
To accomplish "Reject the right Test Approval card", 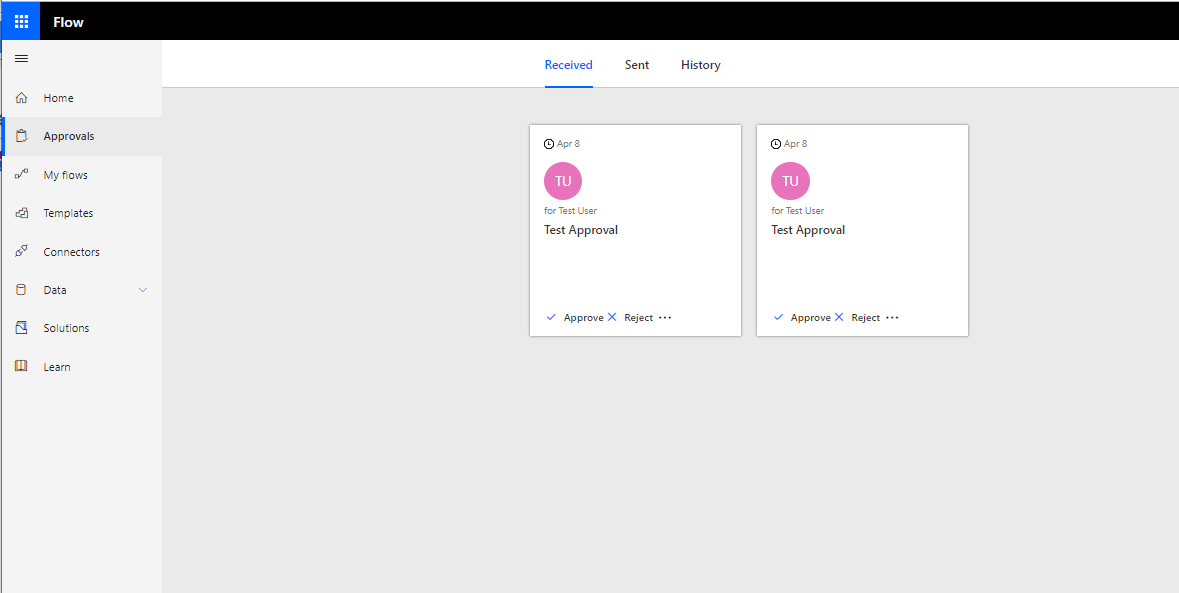I will point(857,317).
